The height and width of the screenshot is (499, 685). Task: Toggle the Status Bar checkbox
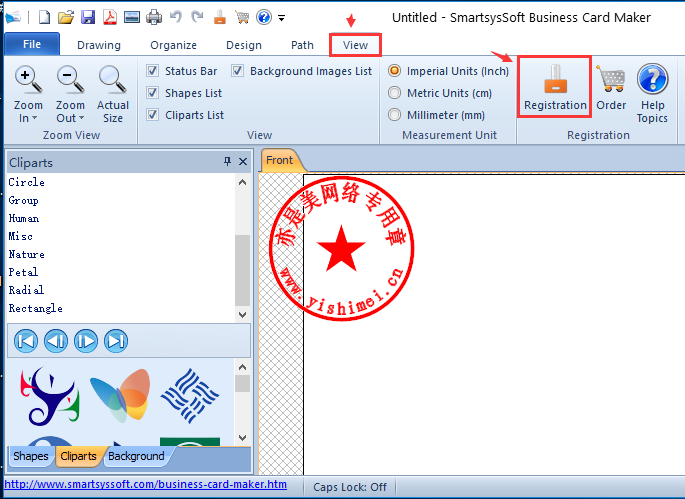152,70
